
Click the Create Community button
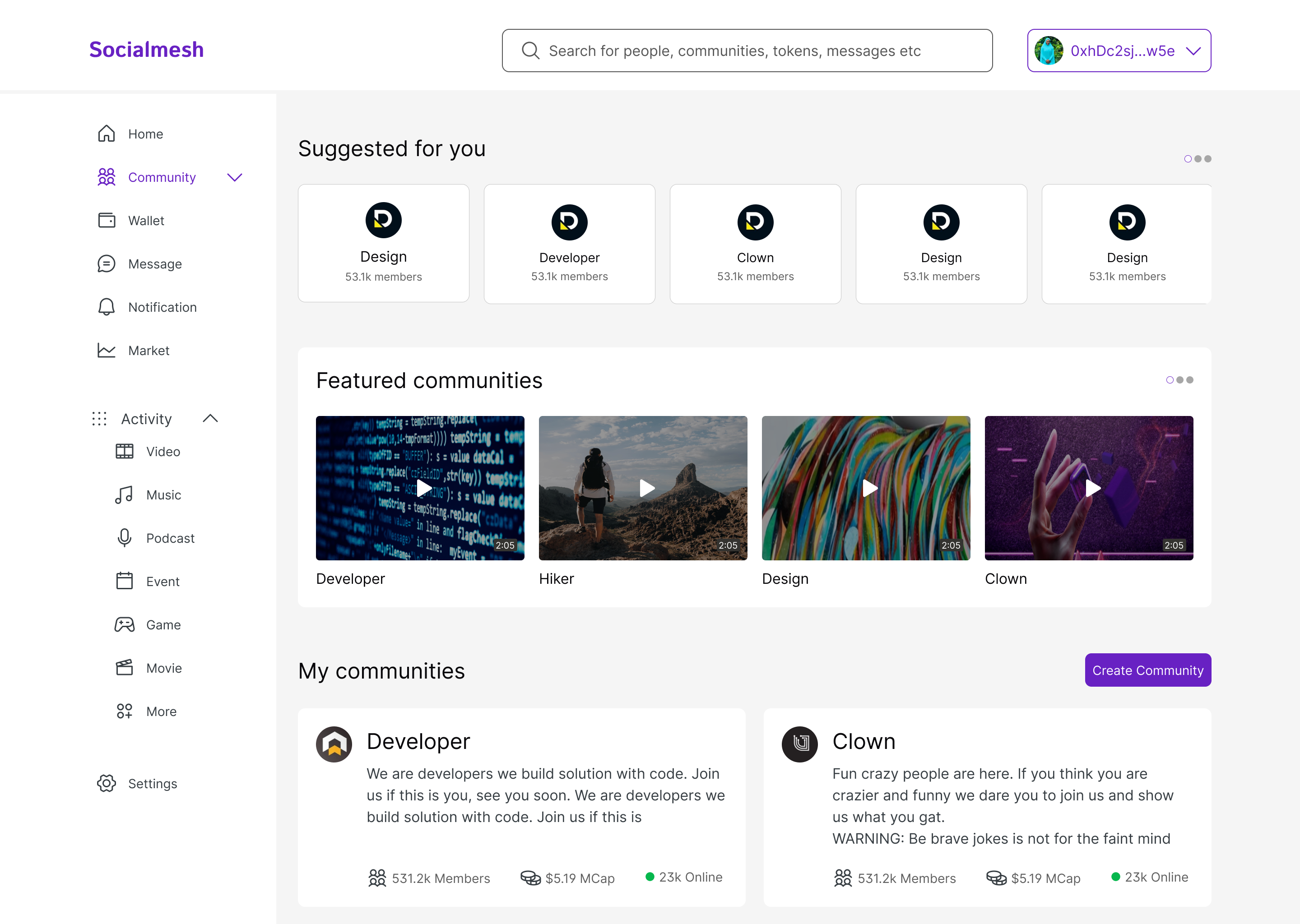pos(1147,670)
